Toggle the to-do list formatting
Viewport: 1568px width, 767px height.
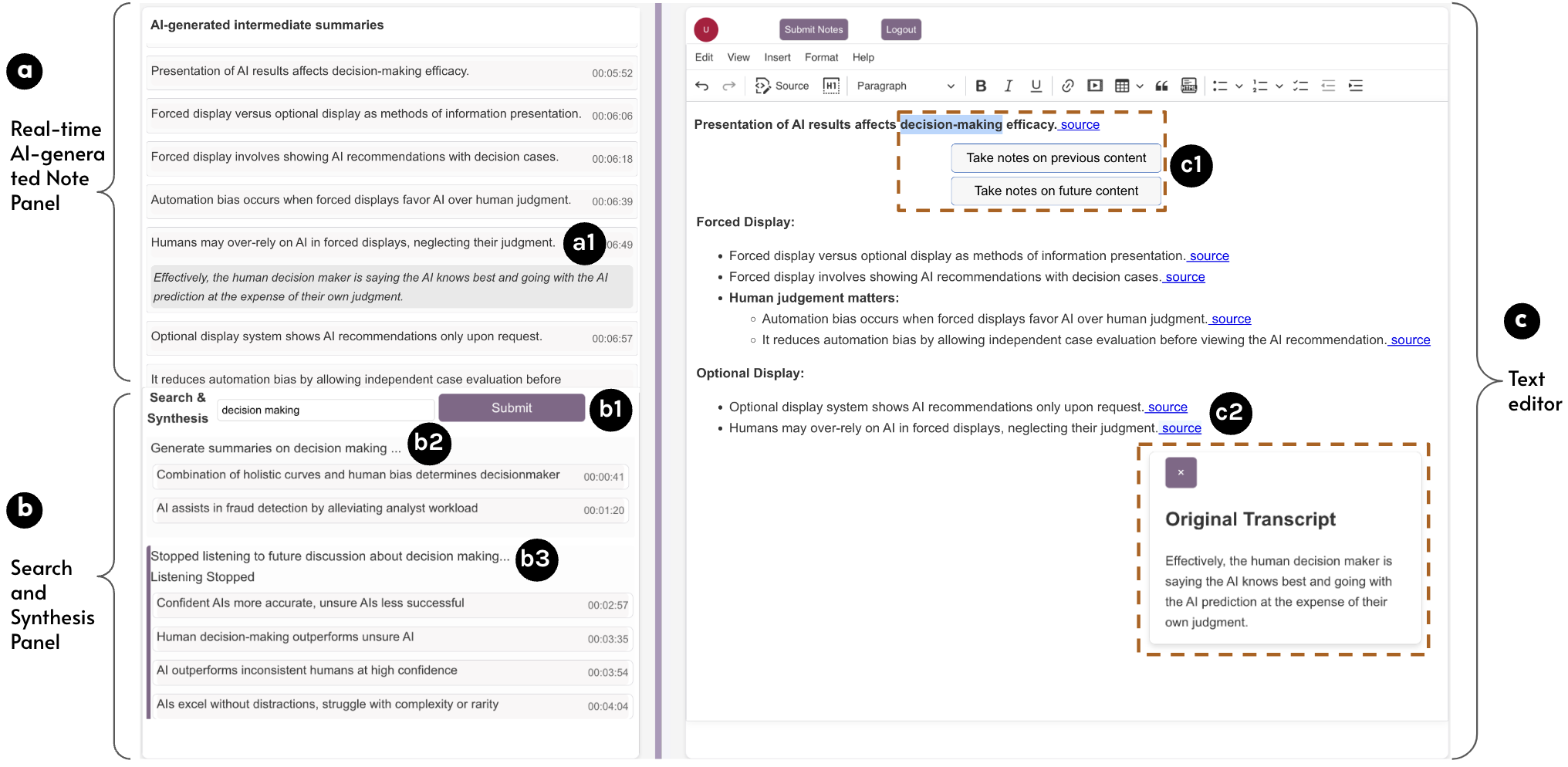(x=1300, y=86)
